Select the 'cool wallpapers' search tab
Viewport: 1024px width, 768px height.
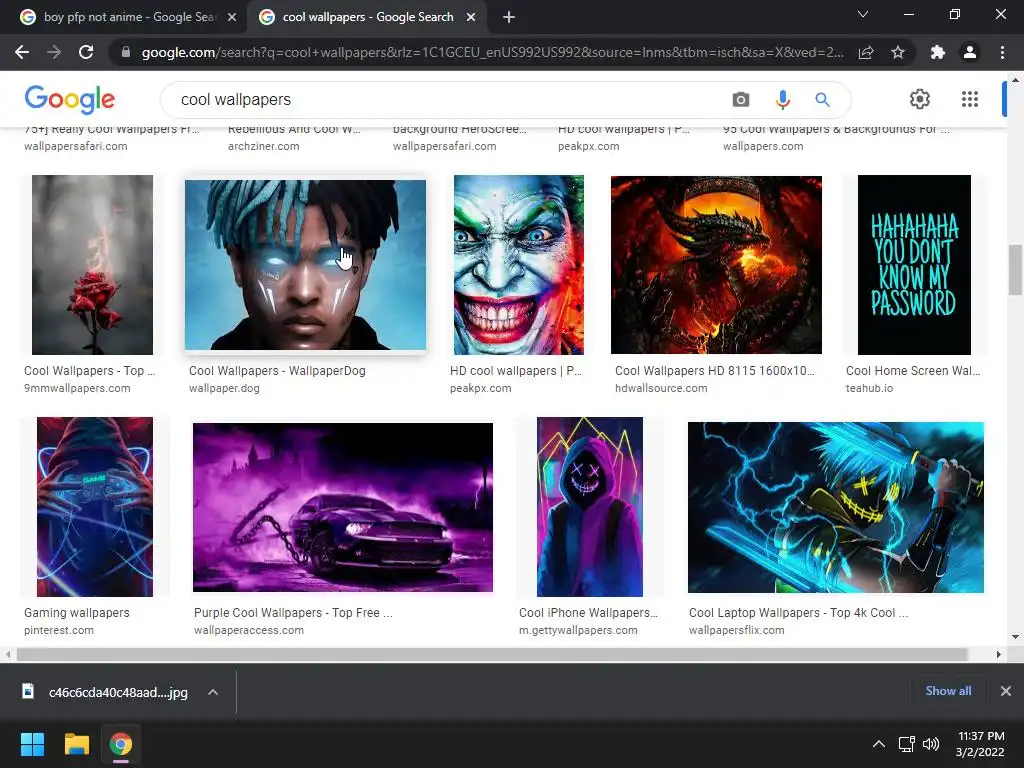click(366, 17)
